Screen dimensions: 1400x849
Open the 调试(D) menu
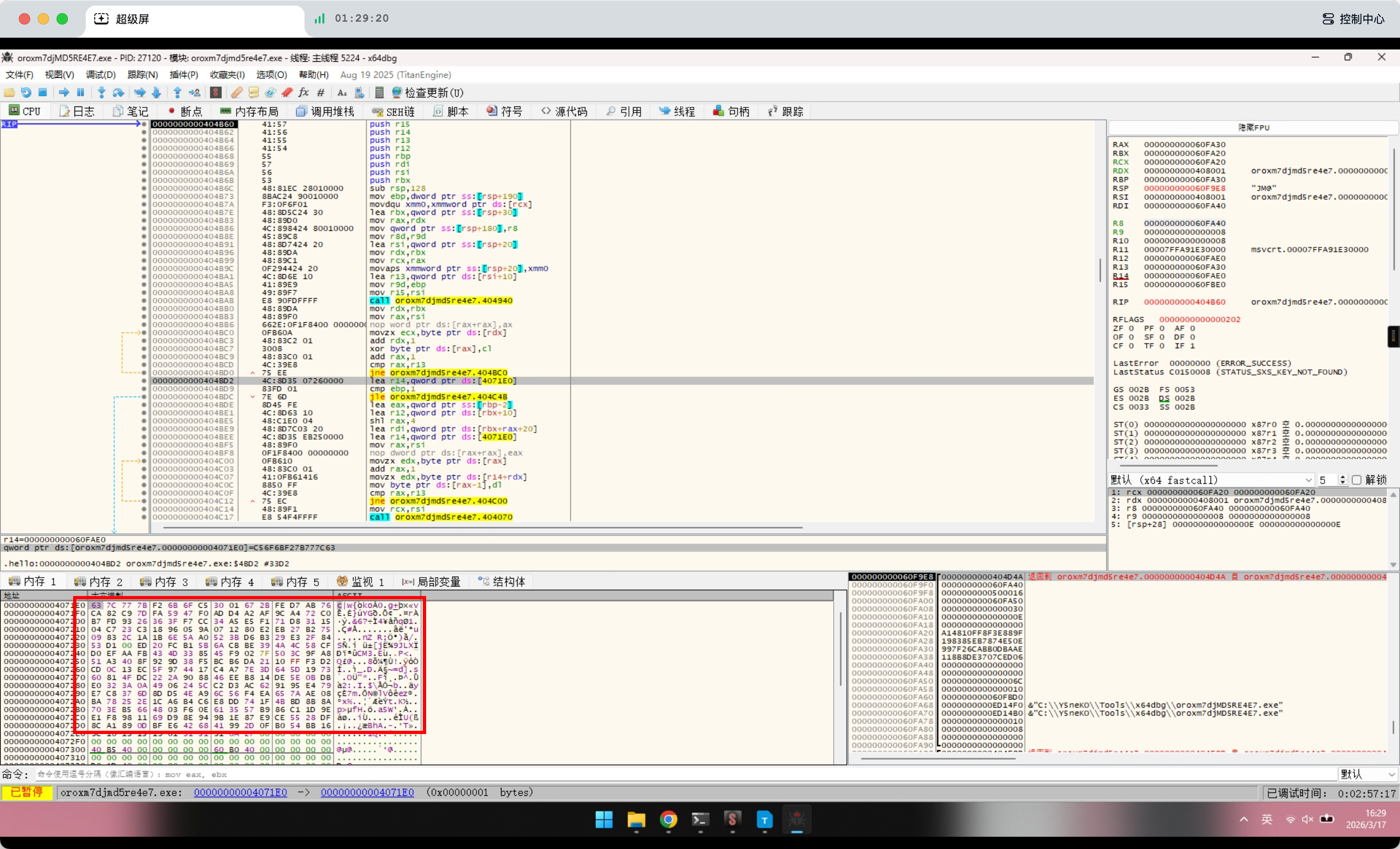point(100,74)
